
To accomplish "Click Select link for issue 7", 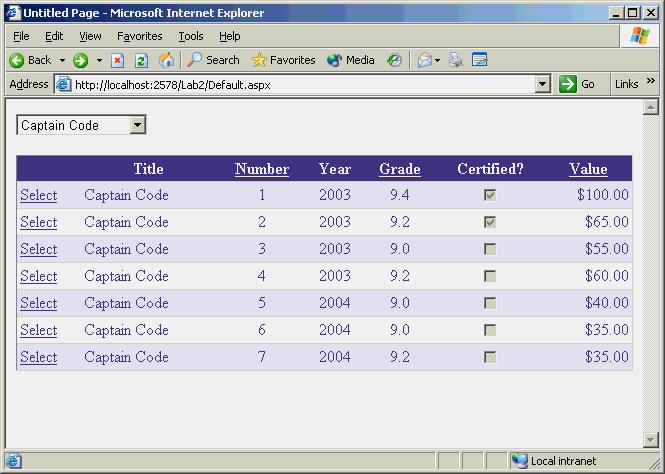I will [x=39, y=357].
